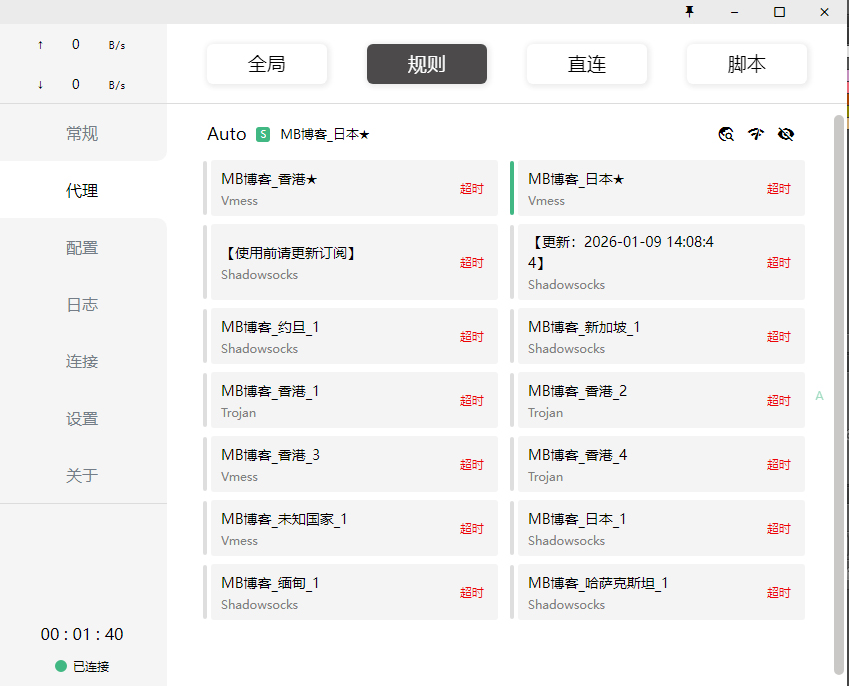Toggle hide proxies crossed-eye icon
The width and height of the screenshot is (849, 686).
tap(786, 134)
